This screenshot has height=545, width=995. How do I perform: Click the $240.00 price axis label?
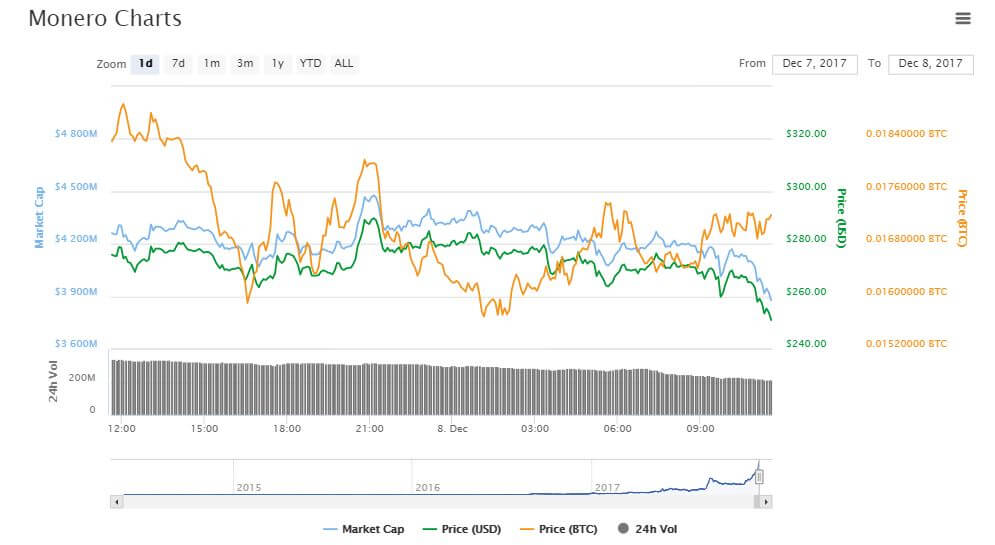tap(806, 344)
